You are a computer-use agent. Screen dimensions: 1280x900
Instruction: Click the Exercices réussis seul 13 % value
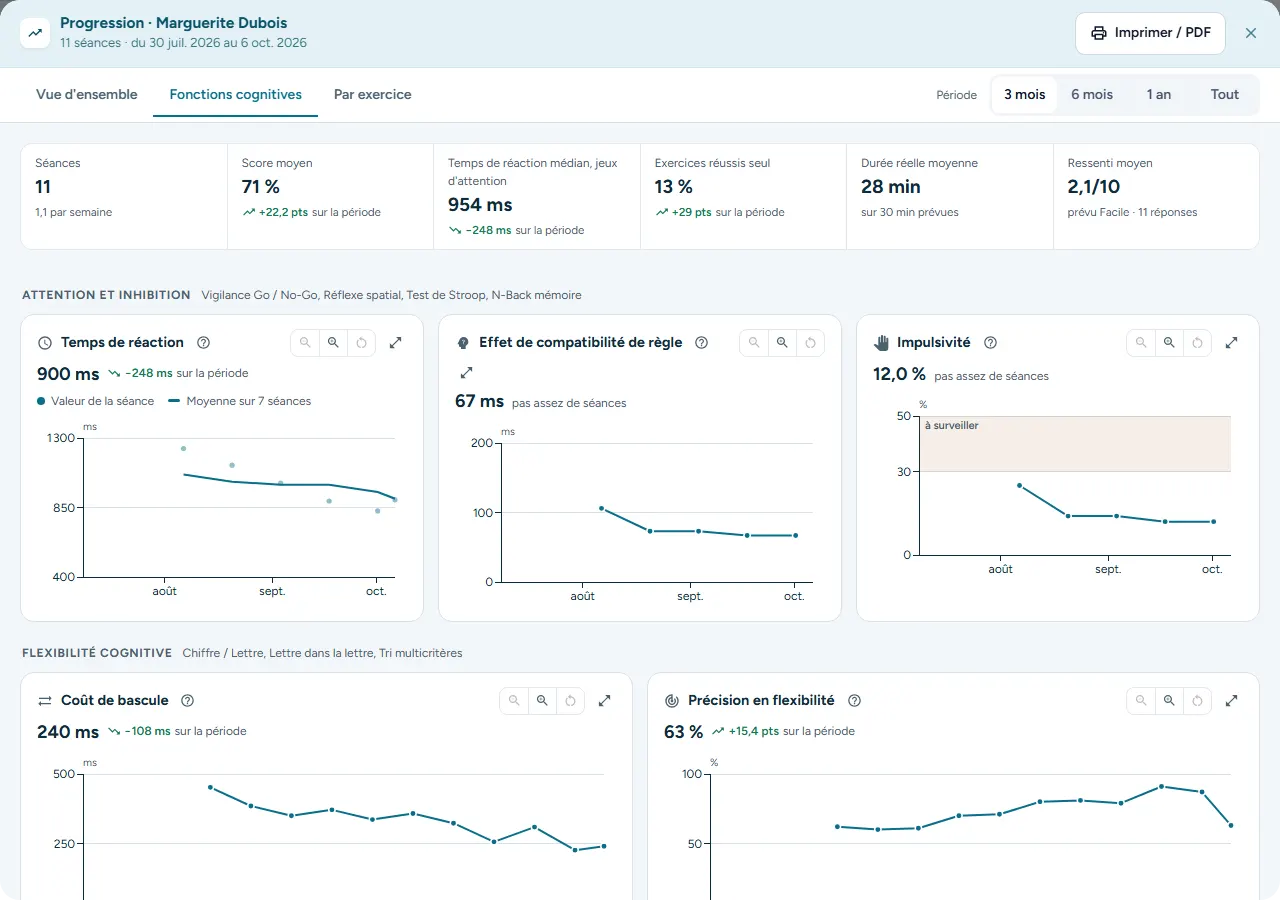[x=674, y=187]
